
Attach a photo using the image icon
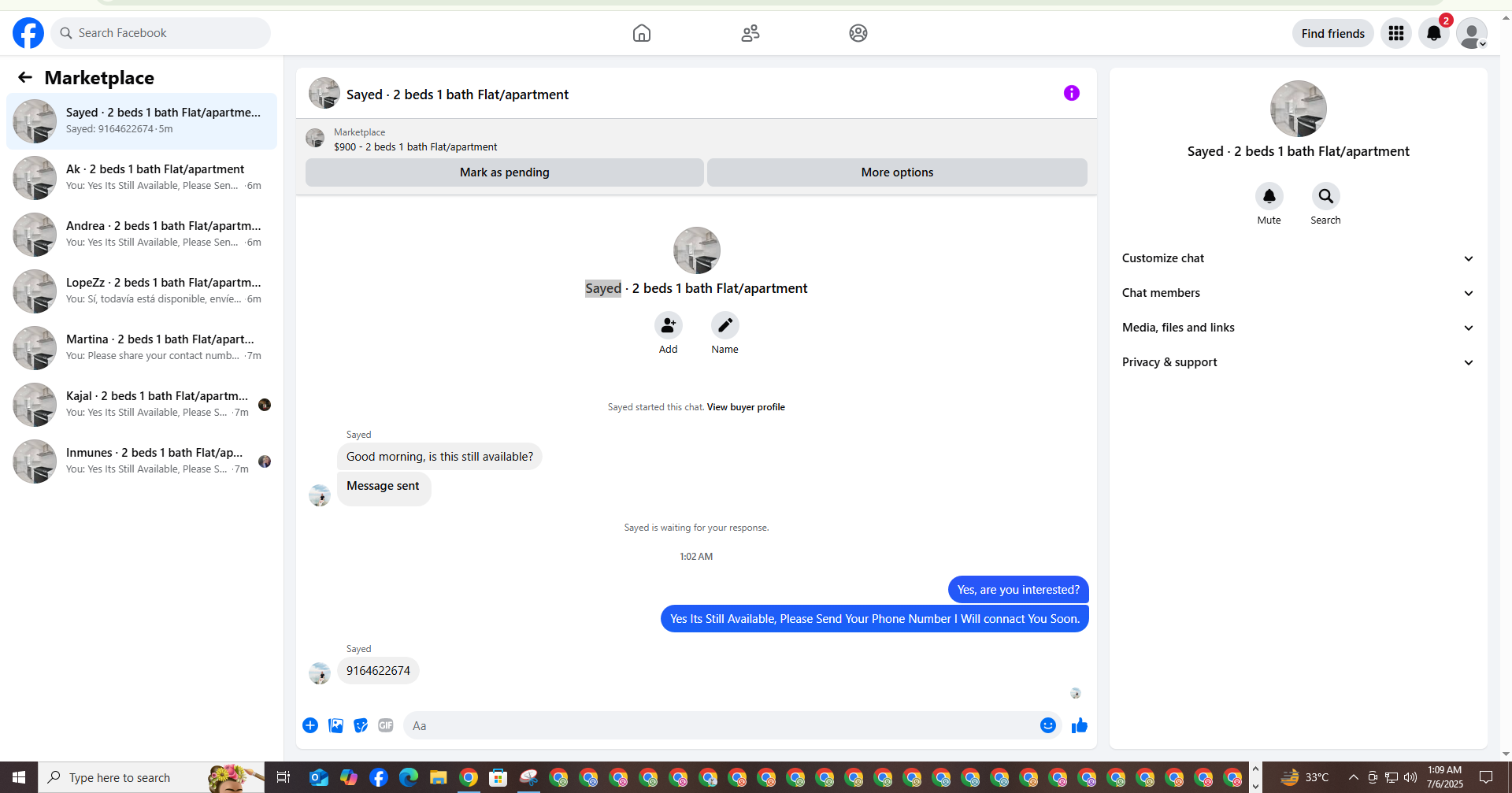pos(335,725)
